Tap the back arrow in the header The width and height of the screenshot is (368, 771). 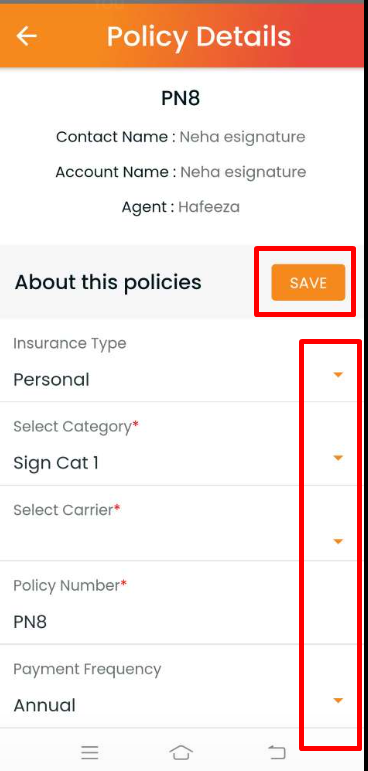point(27,36)
